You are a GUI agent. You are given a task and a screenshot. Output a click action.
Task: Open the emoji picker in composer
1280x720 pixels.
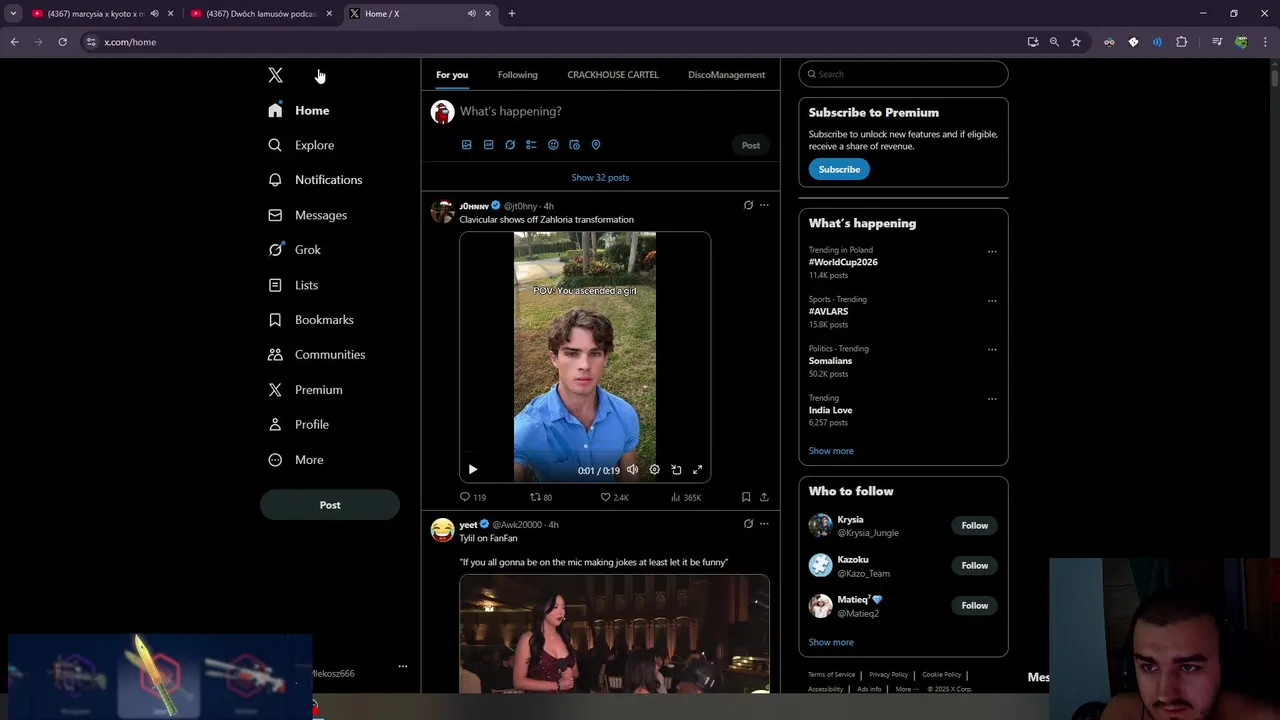coord(553,145)
